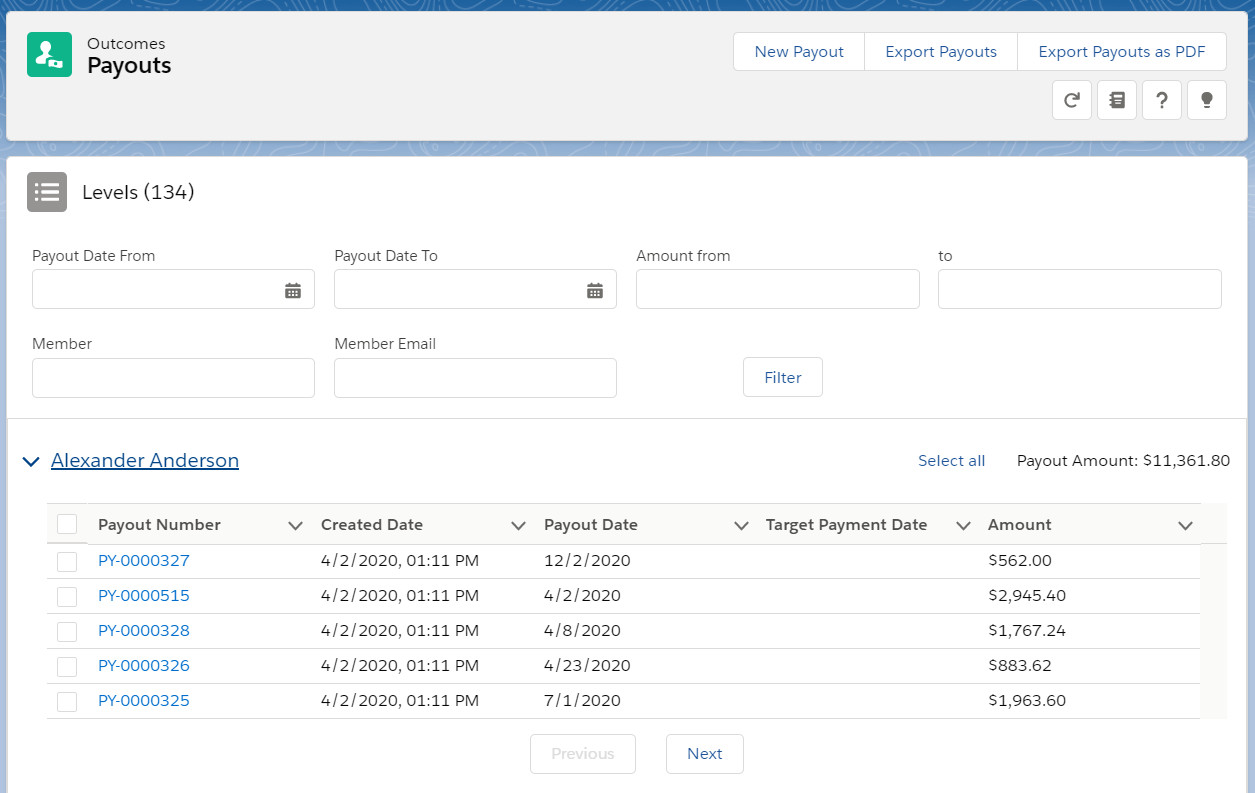Click the amount 'to' input field
This screenshot has height=793, width=1255.
pos(1080,289)
